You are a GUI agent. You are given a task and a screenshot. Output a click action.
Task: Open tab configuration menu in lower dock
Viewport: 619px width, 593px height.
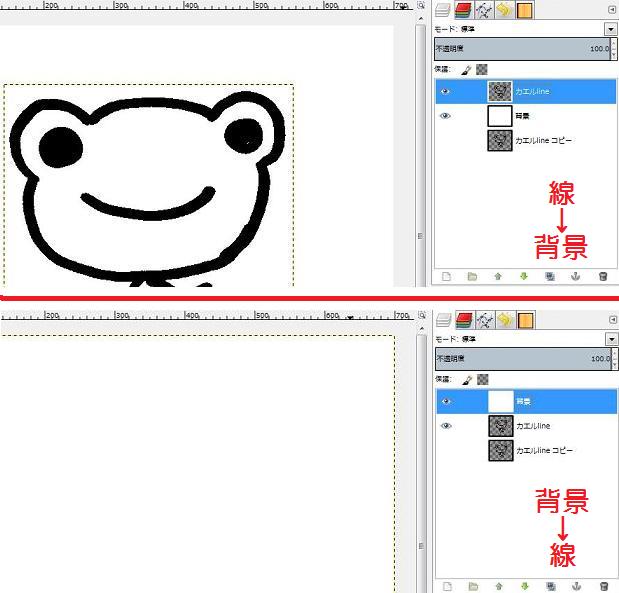(x=613, y=320)
